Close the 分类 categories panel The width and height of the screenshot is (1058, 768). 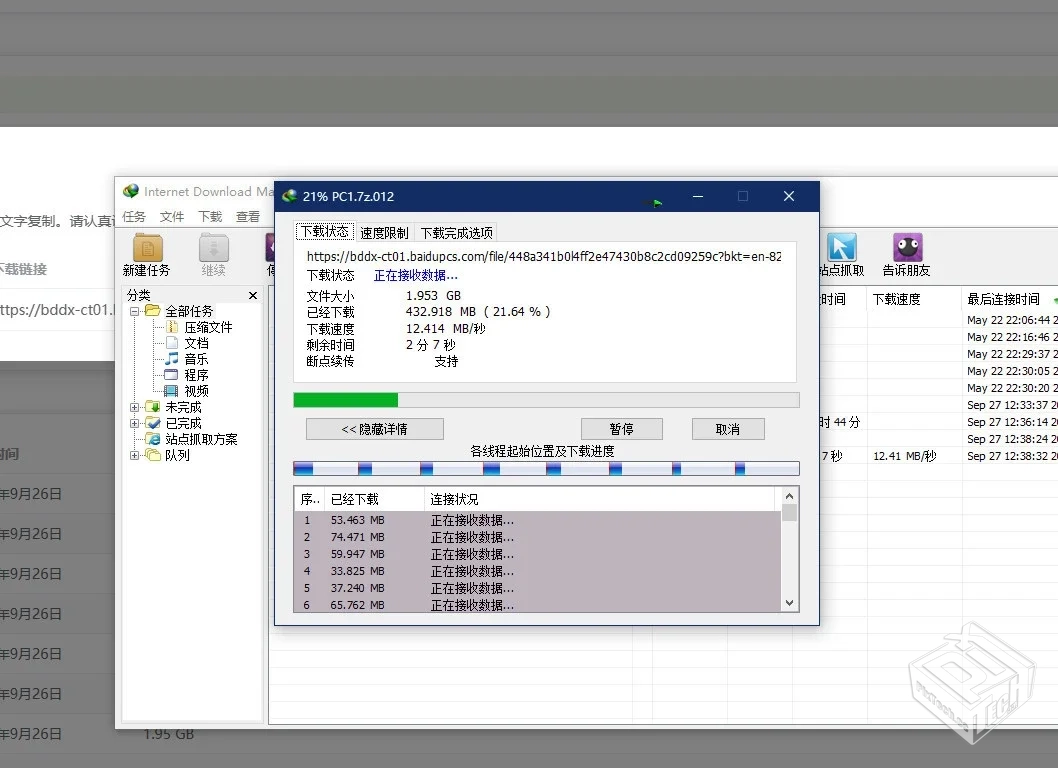[x=253, y=296]
